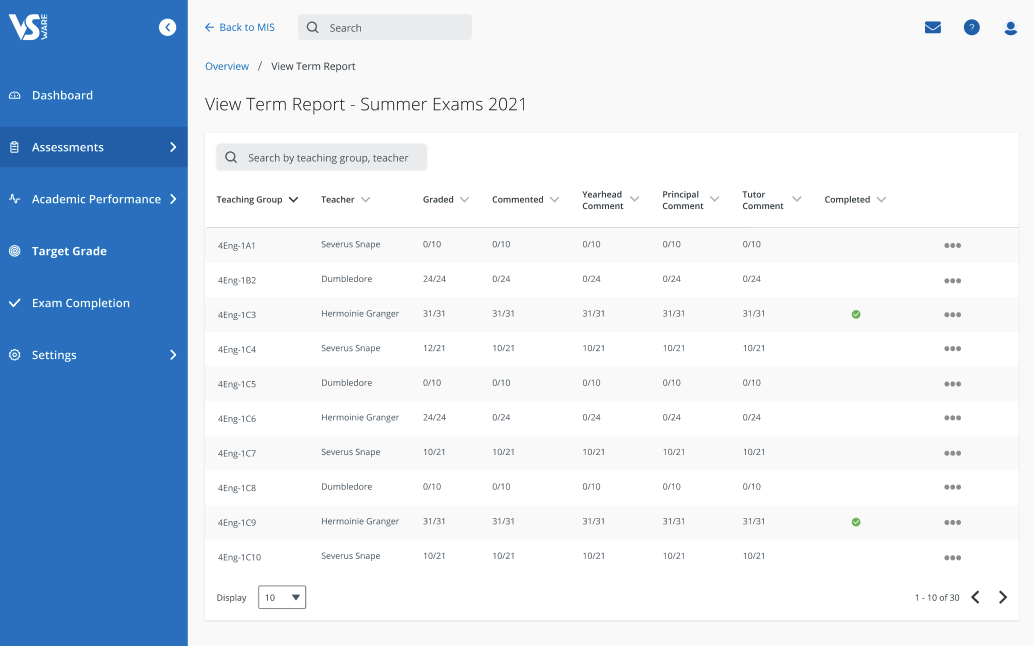1034x646 pixels.
Task: Go to the next page of results
Action: 1003,597
